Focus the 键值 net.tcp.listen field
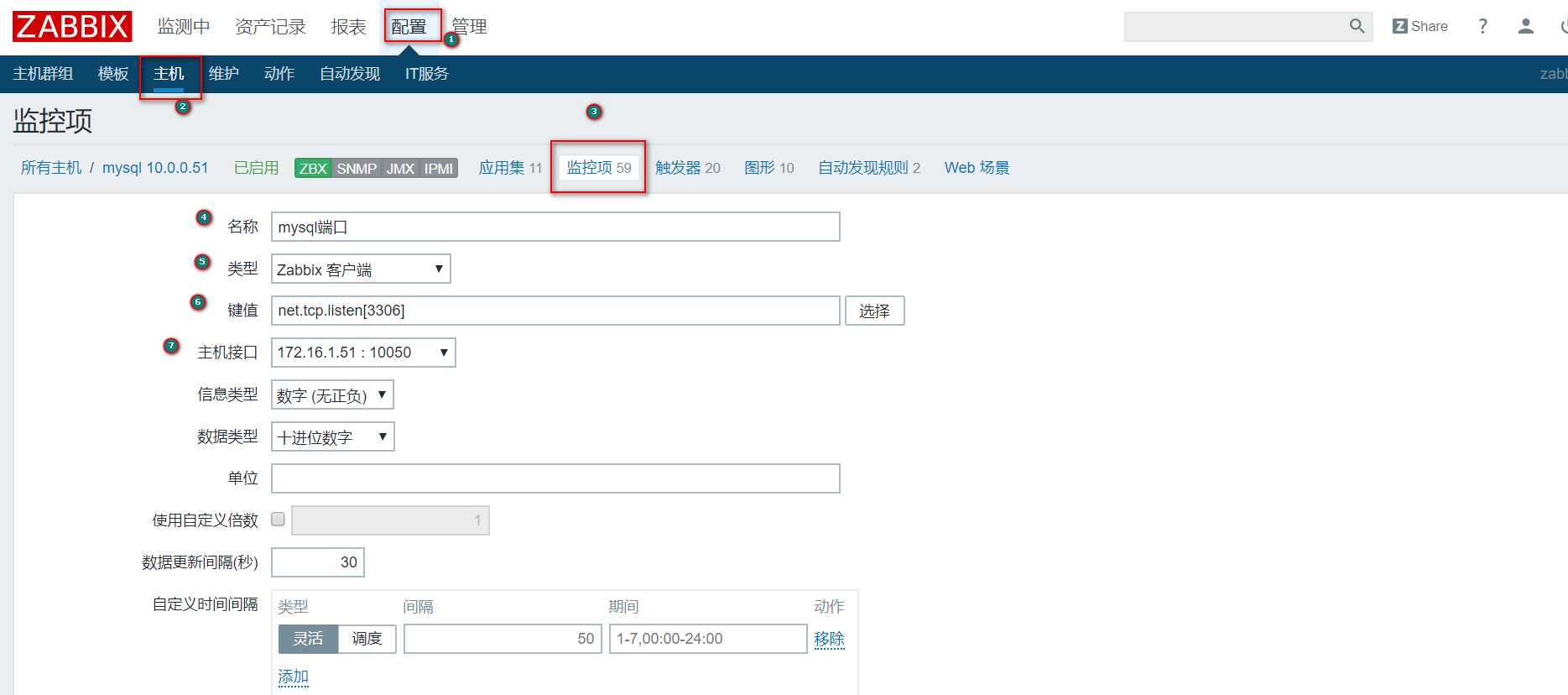The width and height of the screenshot is (1568, 695). (x=555, y=311)
